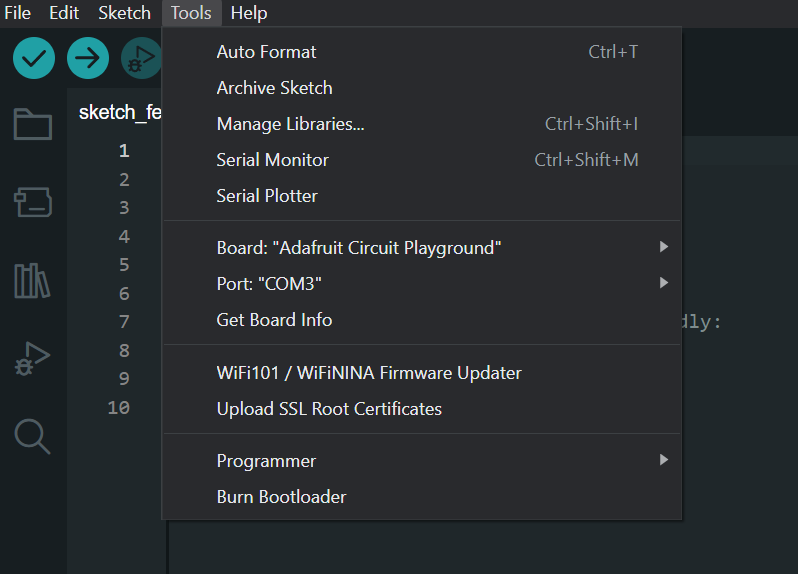
Task: Open the Sketch menu
Action: 124,13
